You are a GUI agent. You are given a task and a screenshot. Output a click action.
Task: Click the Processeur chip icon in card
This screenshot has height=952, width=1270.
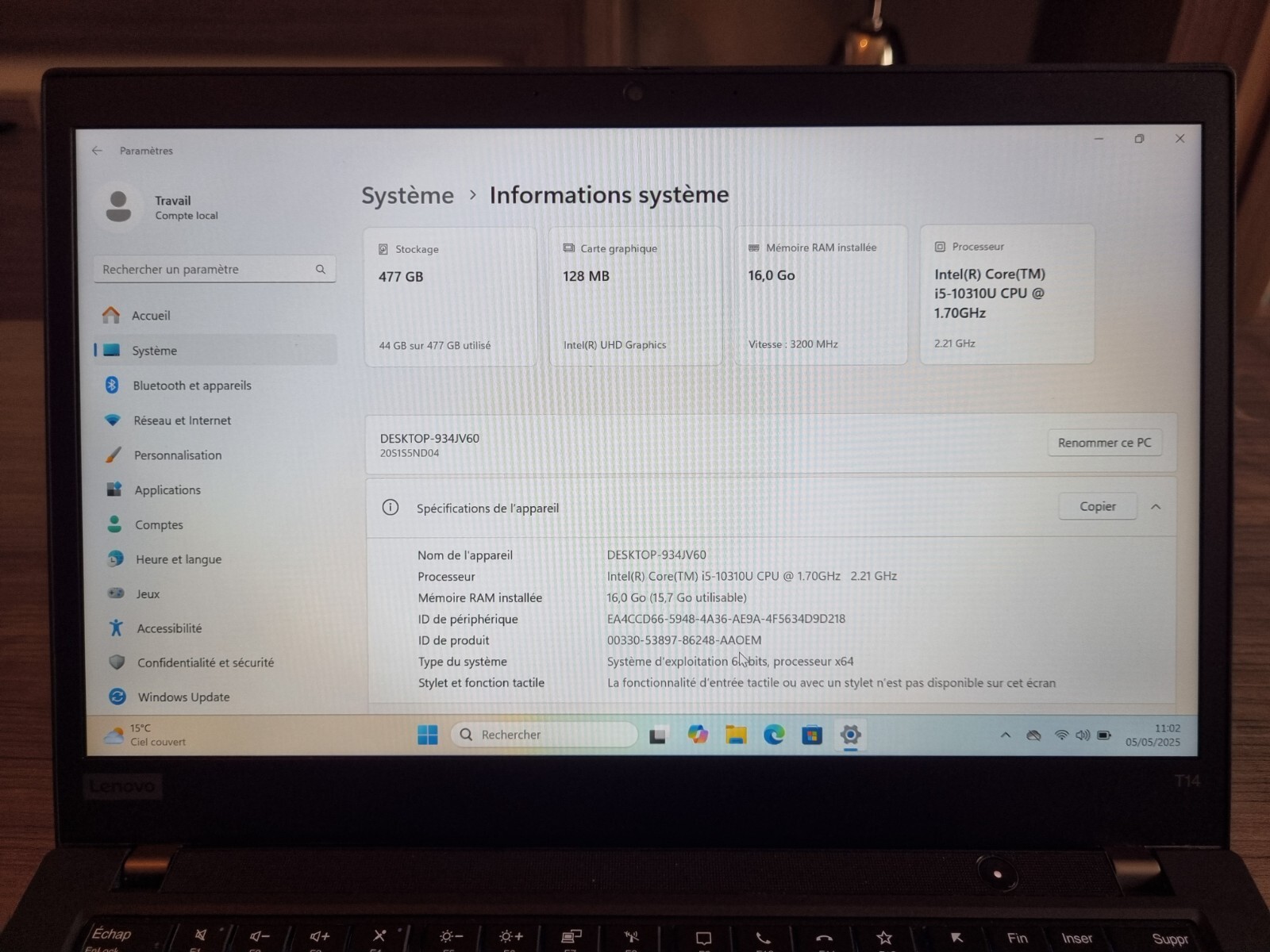[x=940, y=247]
